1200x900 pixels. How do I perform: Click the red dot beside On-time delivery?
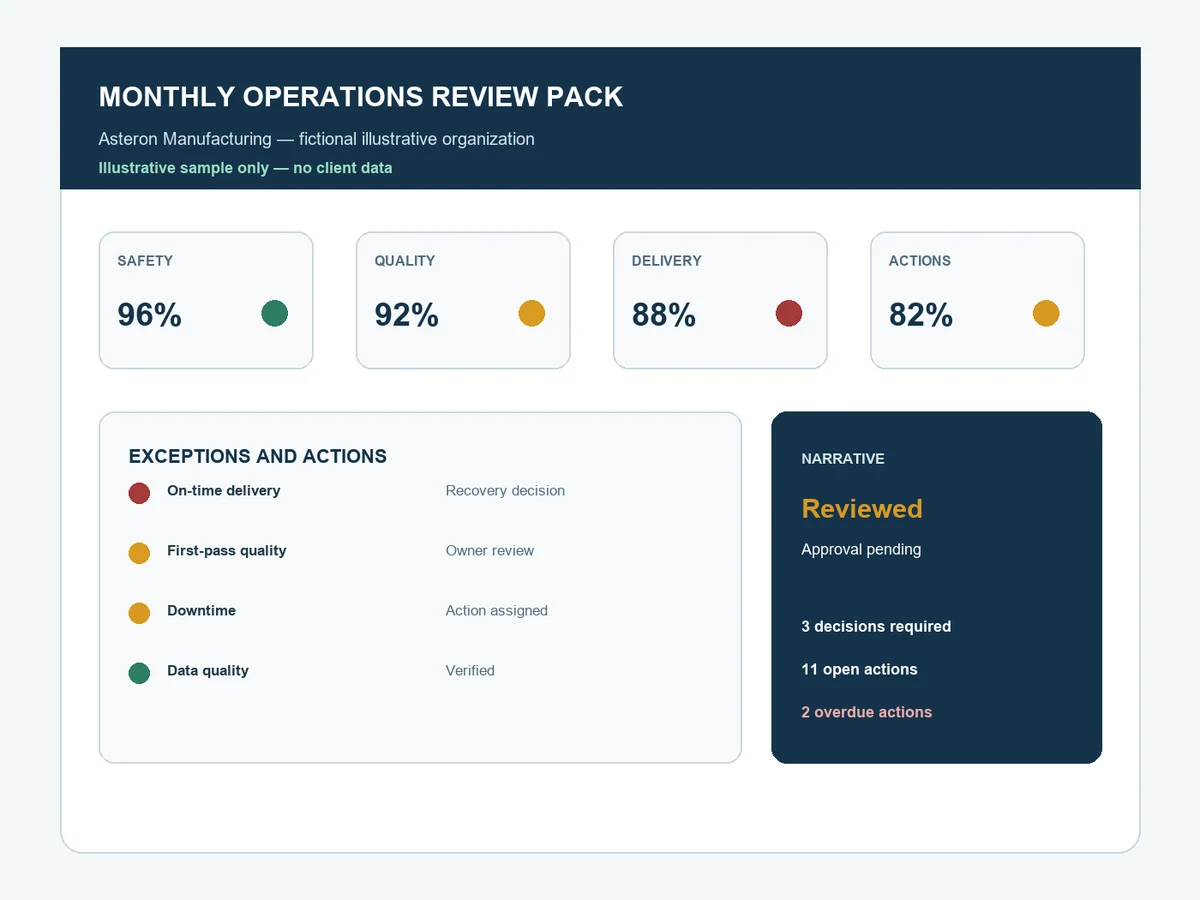point(139,493)
